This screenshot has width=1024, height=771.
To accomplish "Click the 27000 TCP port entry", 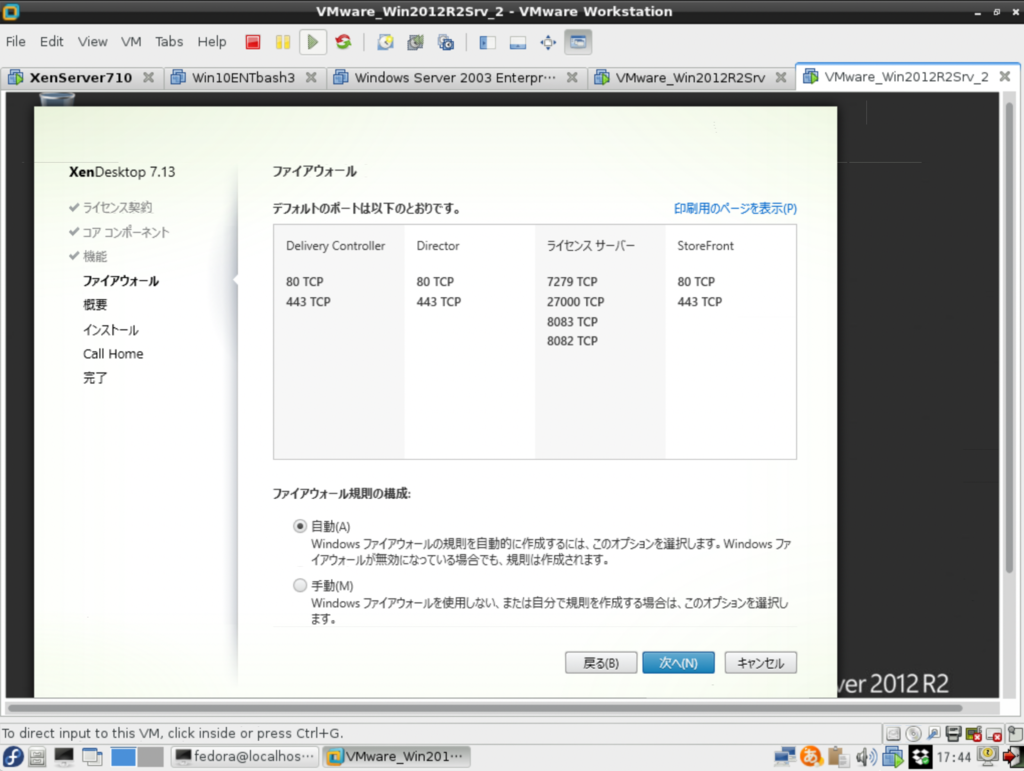I will pos(575,302).
